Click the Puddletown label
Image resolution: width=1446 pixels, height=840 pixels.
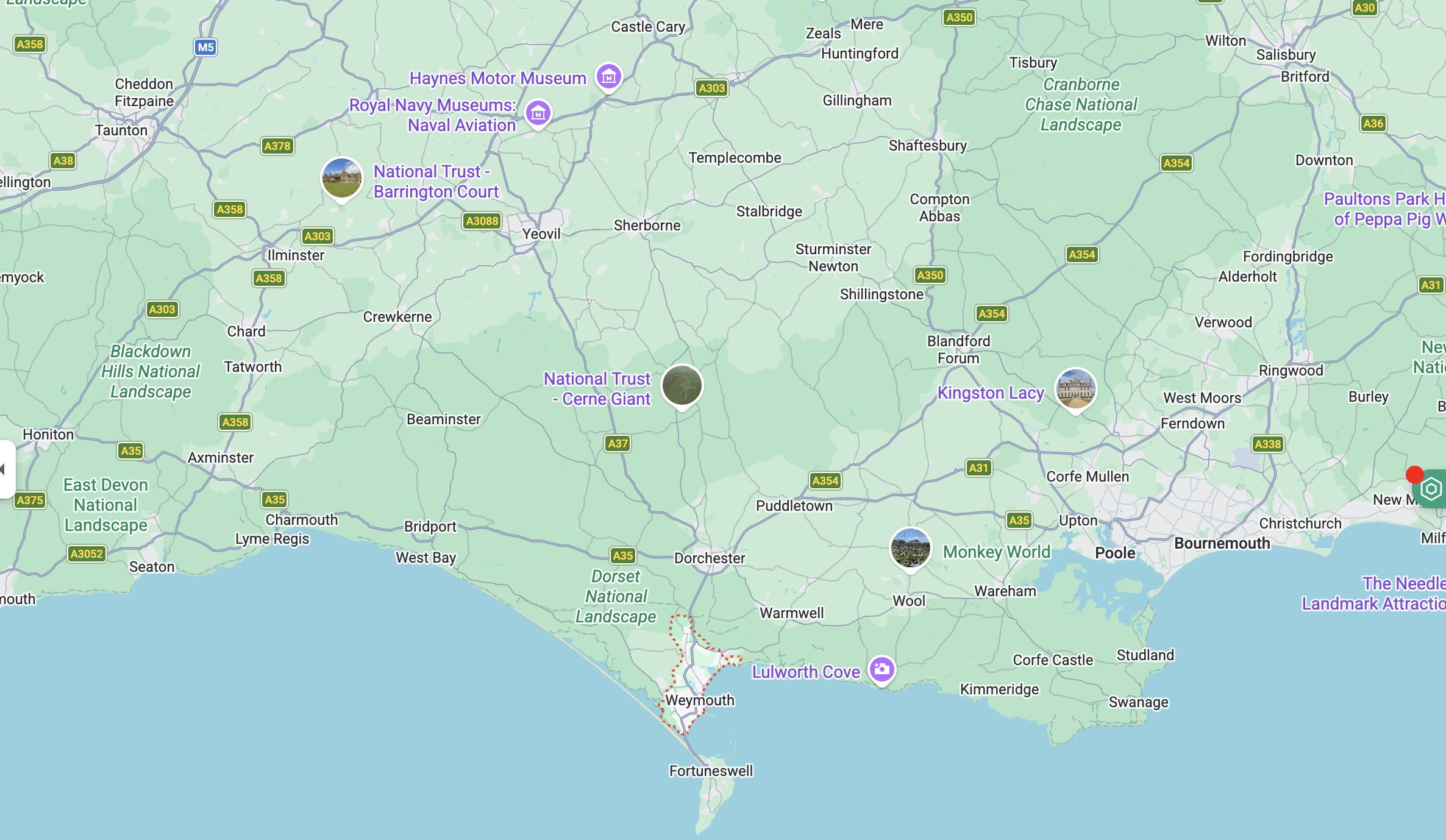coord(794,506)
